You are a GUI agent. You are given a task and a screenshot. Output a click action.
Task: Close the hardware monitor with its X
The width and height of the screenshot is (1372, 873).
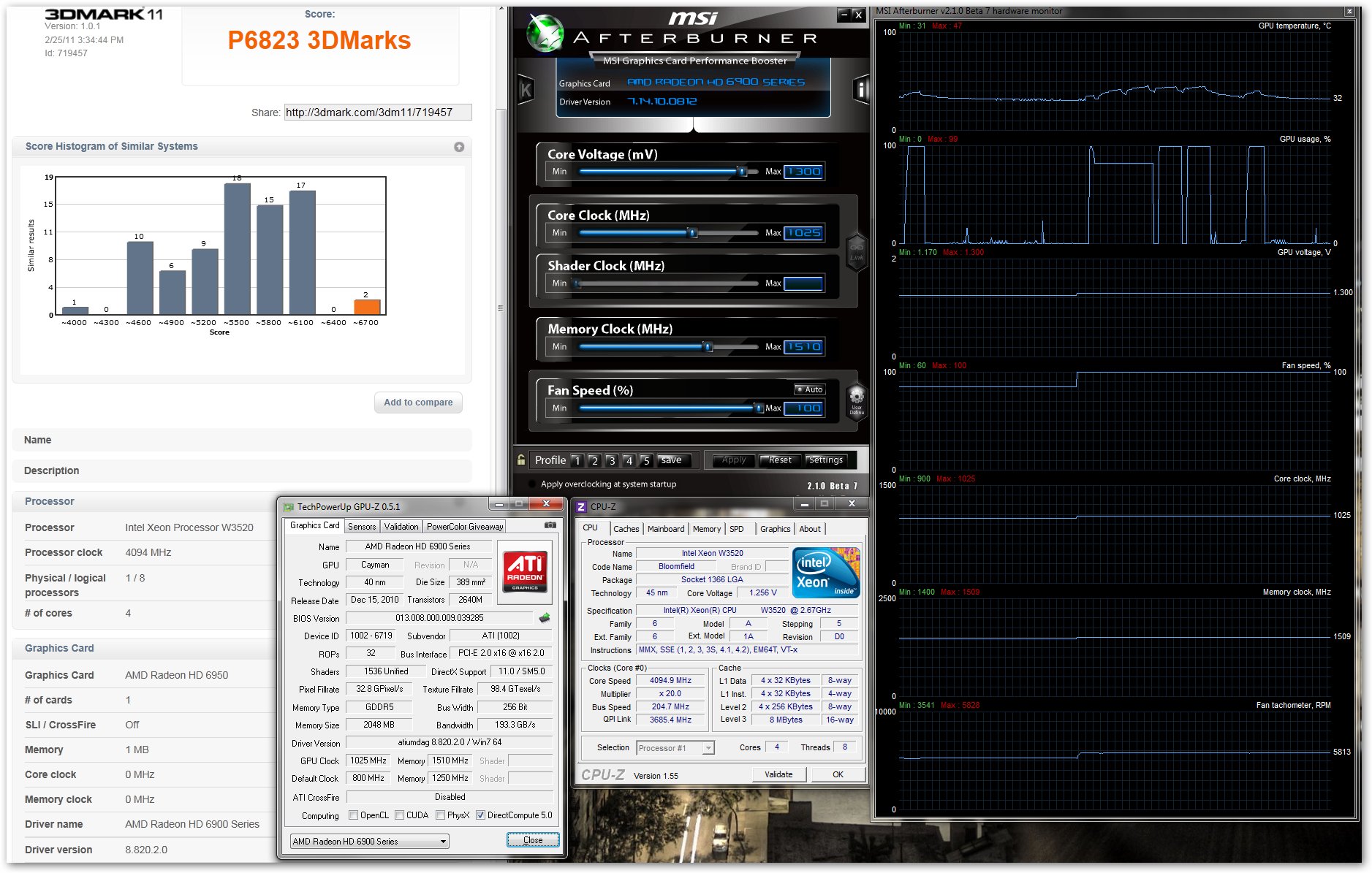pos(1349,11)
